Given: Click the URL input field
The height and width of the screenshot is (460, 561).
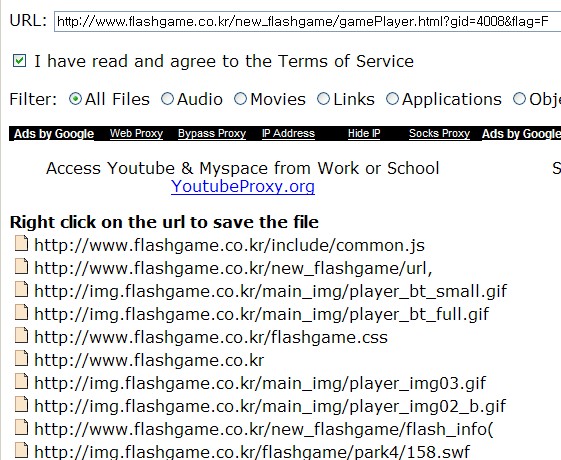Looking at the screenshot, I should point(308,21).
